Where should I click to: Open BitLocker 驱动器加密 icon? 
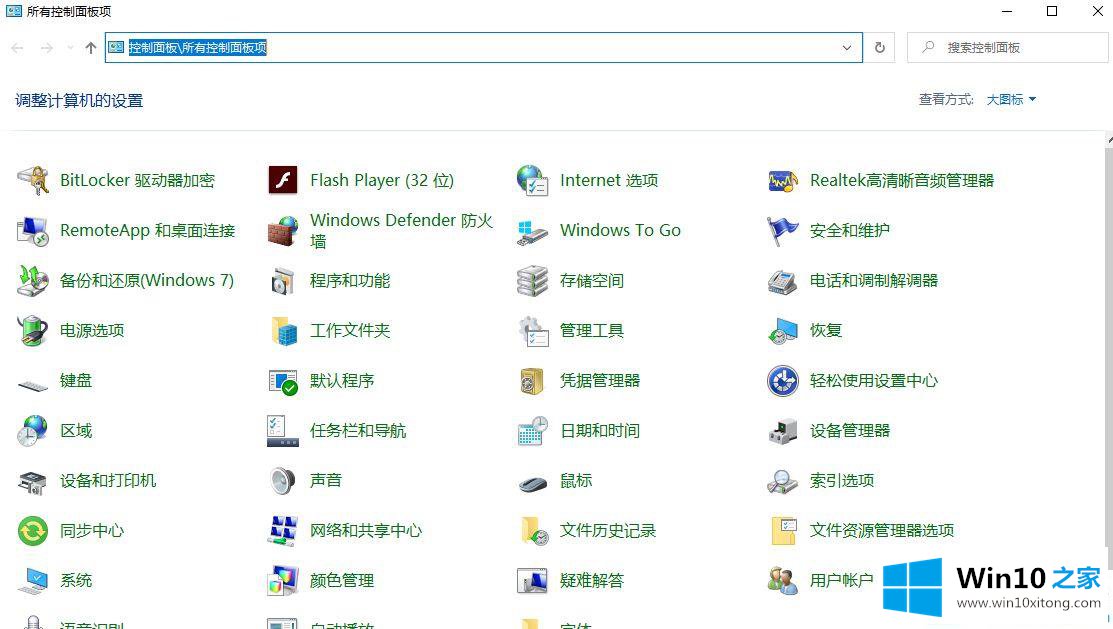point(33,180)
